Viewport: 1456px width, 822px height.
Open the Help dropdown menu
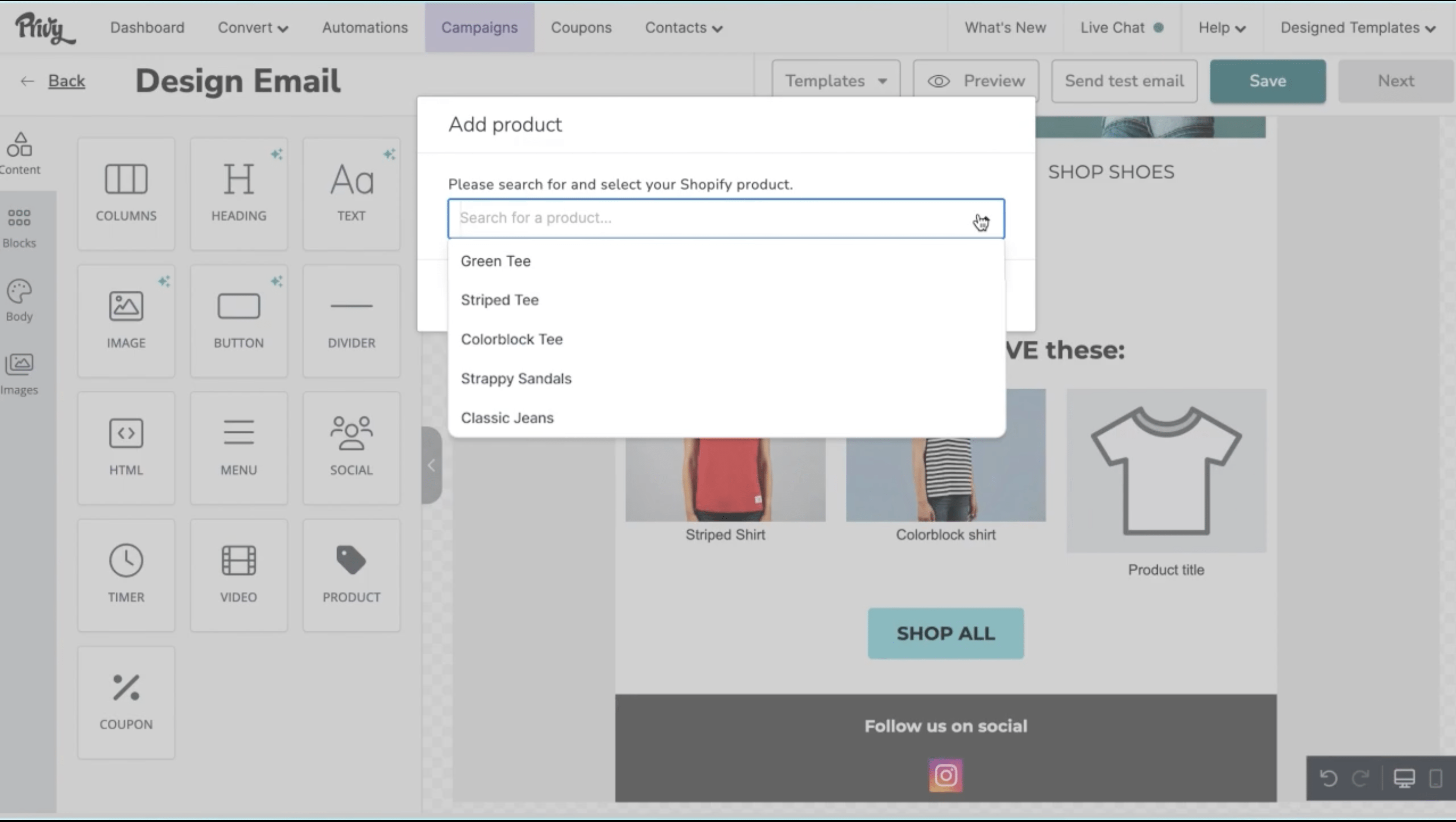click(1222, 28)
